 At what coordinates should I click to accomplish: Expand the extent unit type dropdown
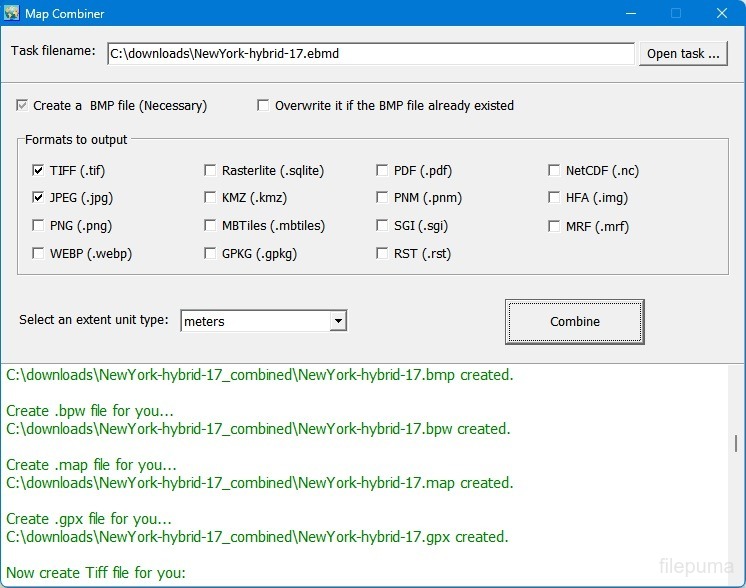coord(338,321)
